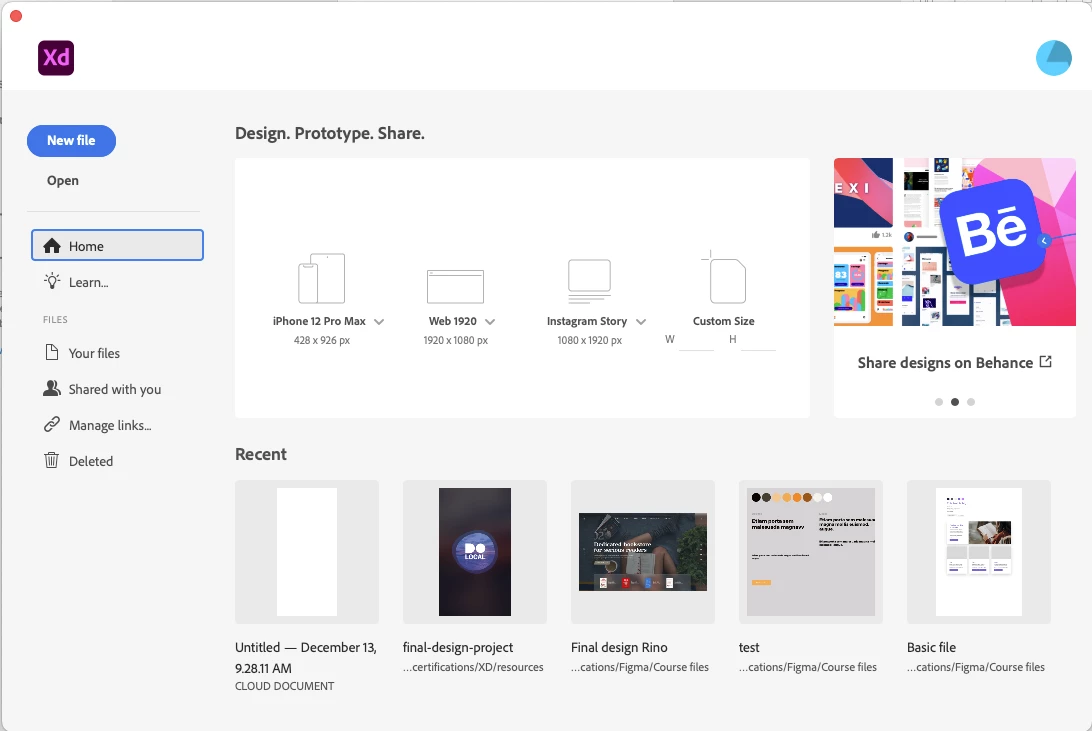
Task: Select the second carousel slide dot
Action: tap(955, 402)
